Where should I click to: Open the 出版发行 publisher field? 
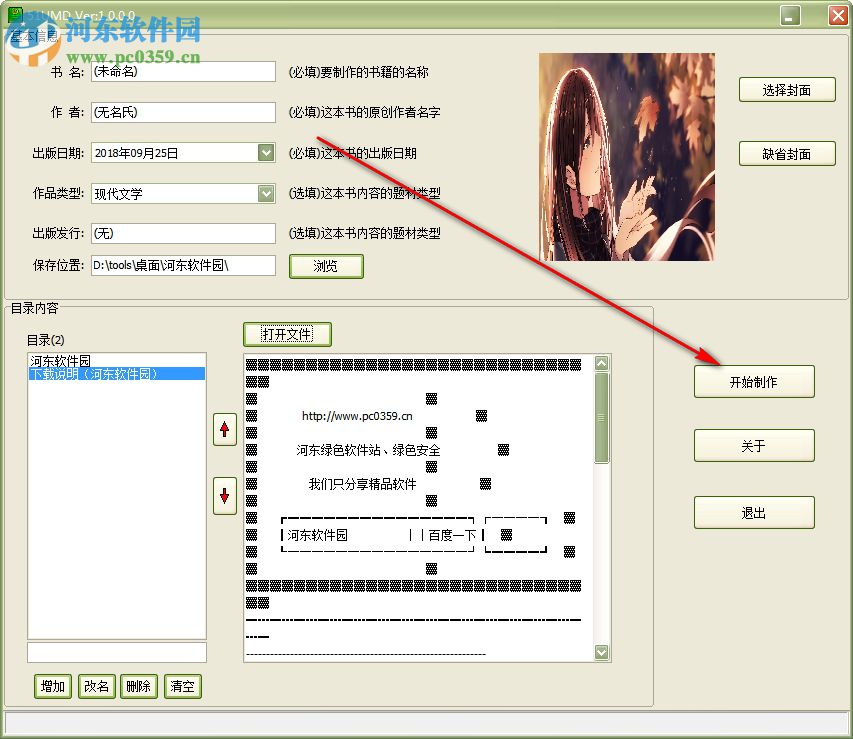183,233
